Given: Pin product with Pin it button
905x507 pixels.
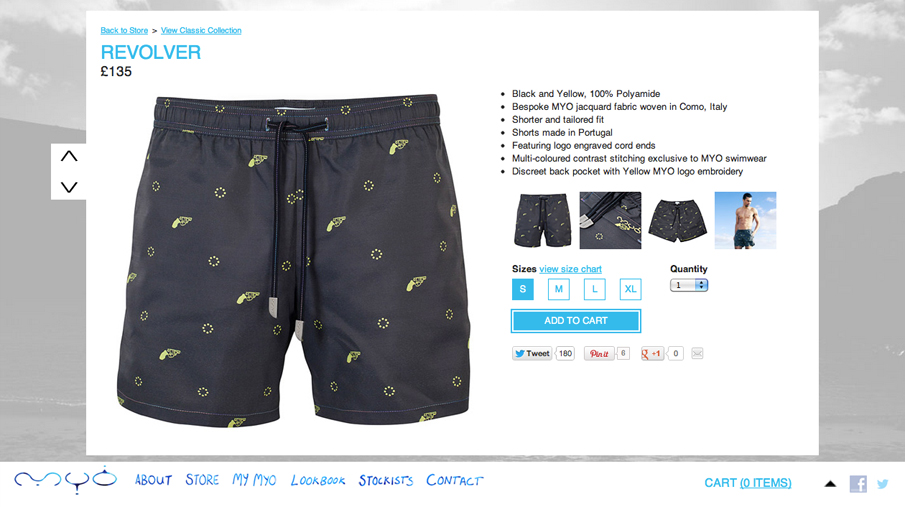Looking at the screenshot, I should pyautogui.click(x=599, y=353).
